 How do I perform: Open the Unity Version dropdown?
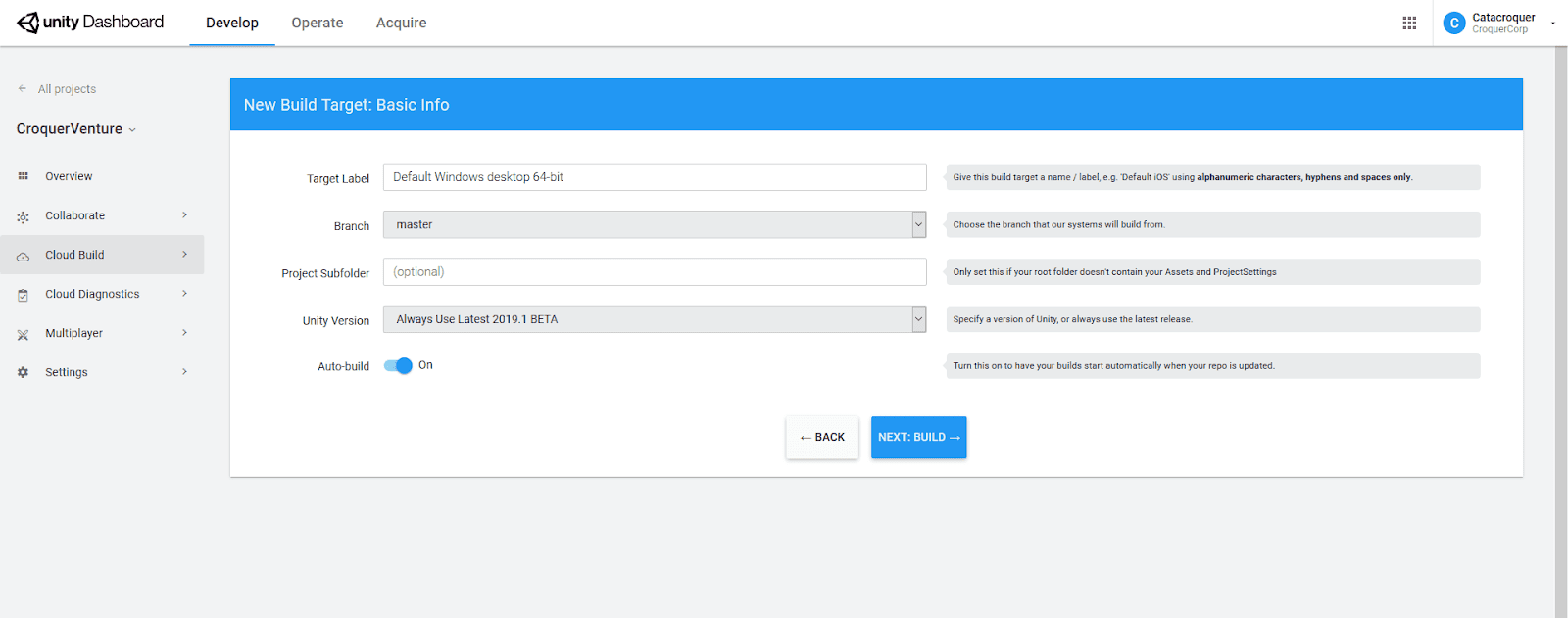click(x=655, y=319)
